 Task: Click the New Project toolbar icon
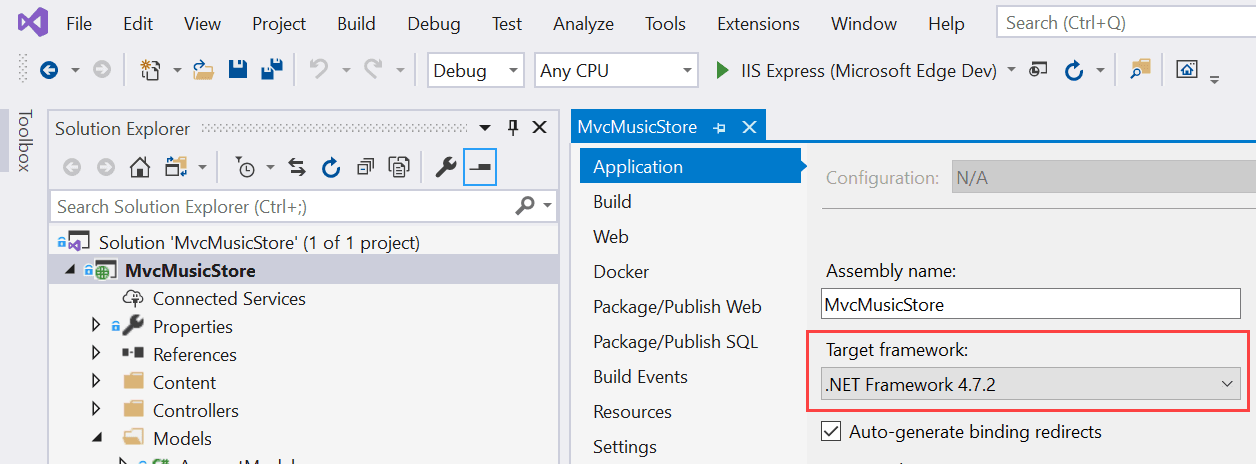click(x=151, y=70)
